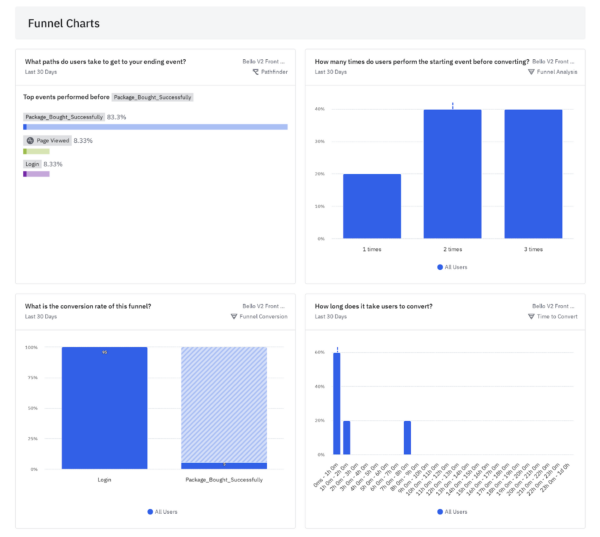Click the Page Viewed event icon
Viewport: 600px width, 537px height.
[30, 141]
